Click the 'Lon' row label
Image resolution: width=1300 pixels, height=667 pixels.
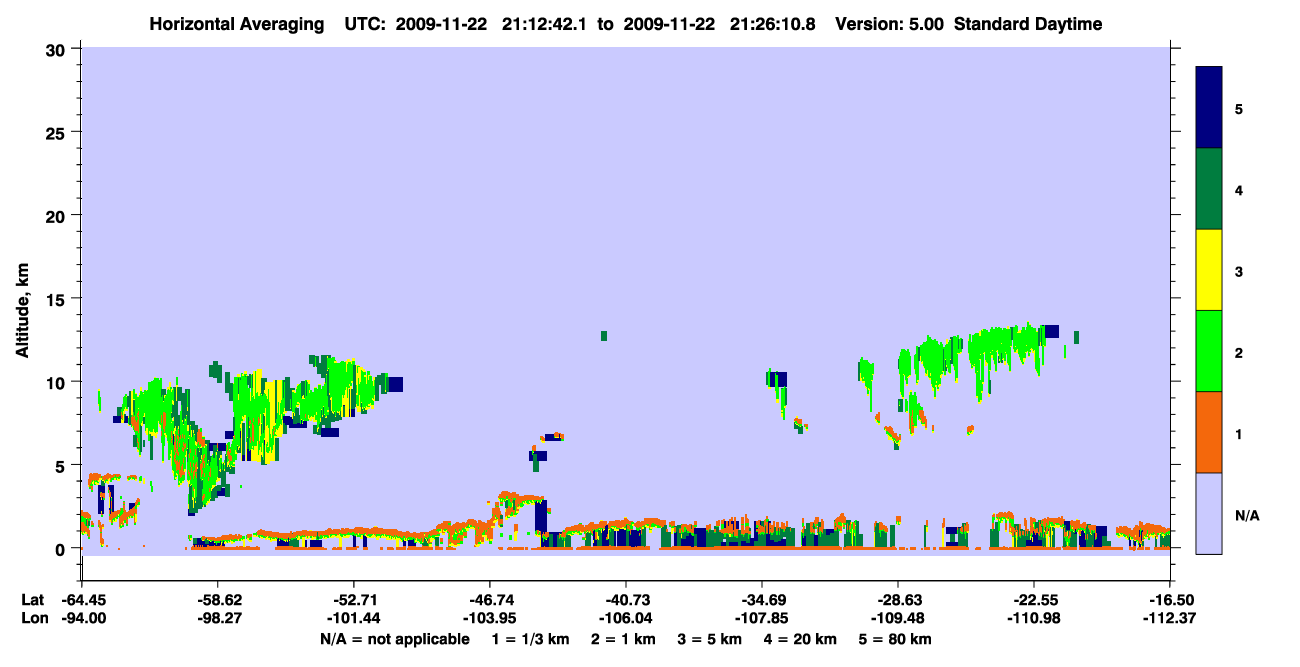(34, 618)
